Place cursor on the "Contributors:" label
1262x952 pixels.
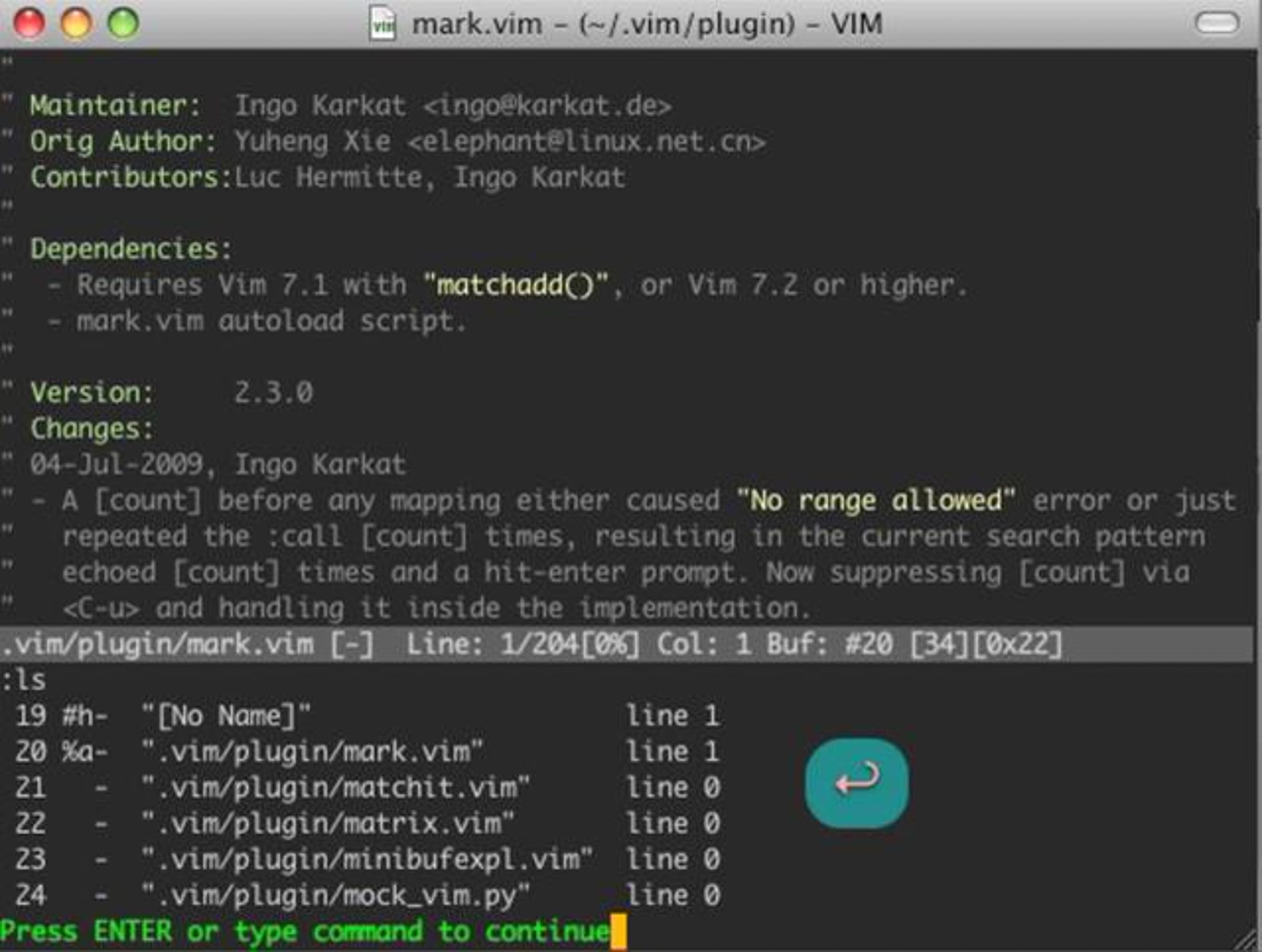click(x=131, y=177)
